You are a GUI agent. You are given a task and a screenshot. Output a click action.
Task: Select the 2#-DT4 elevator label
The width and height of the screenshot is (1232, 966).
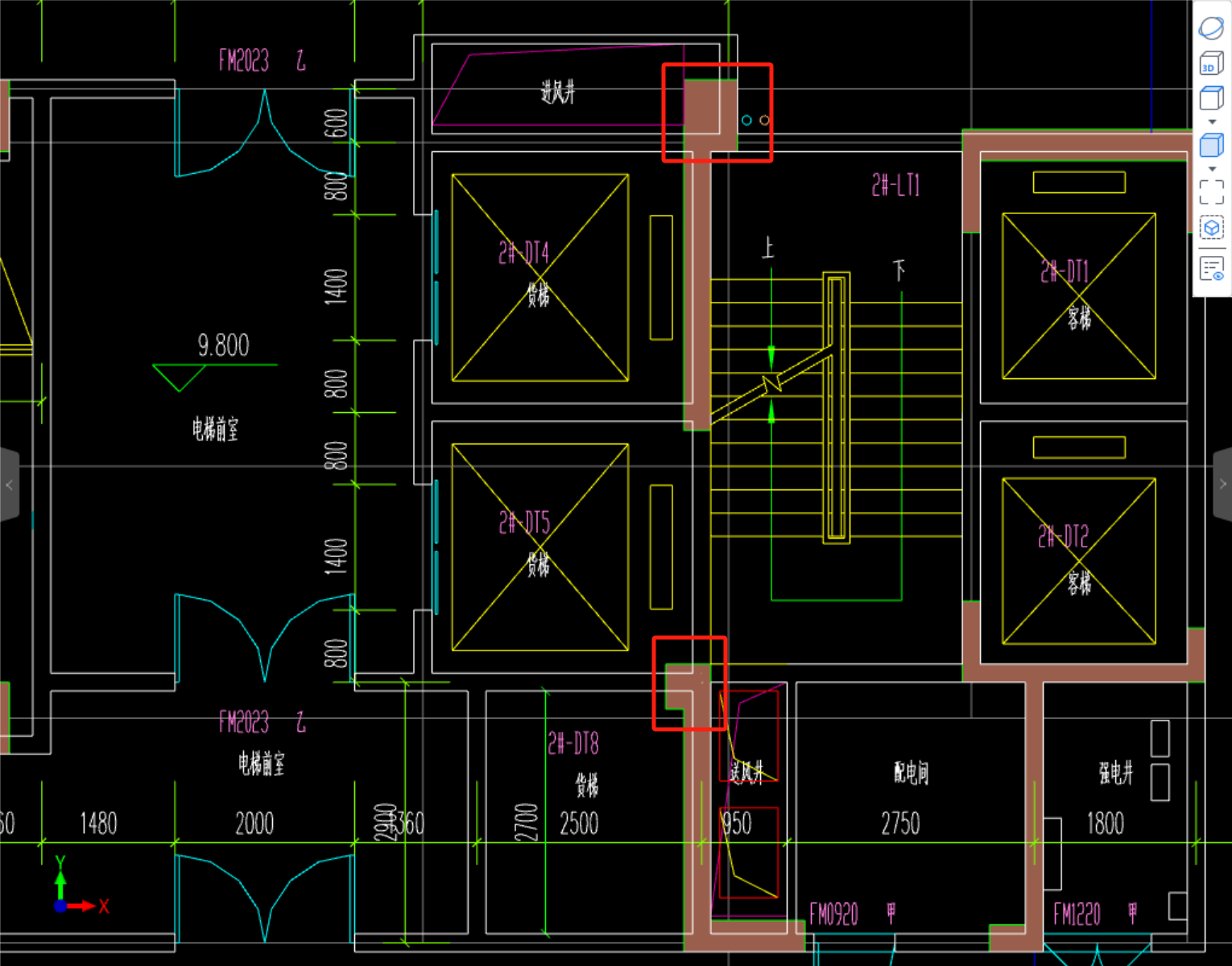[x=523, y=254]
